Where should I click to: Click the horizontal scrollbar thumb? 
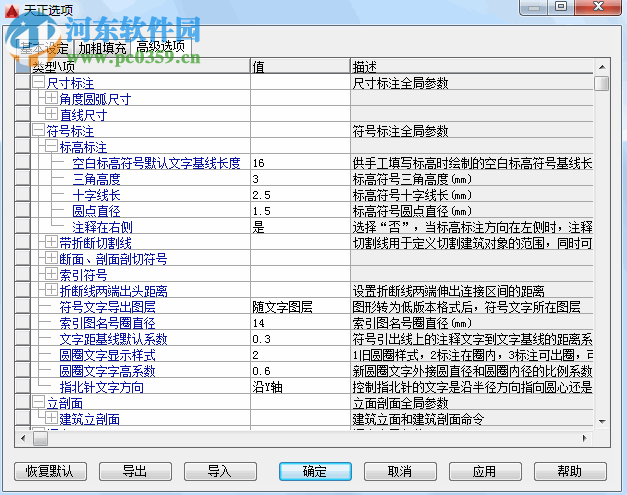tap(40, 438)
